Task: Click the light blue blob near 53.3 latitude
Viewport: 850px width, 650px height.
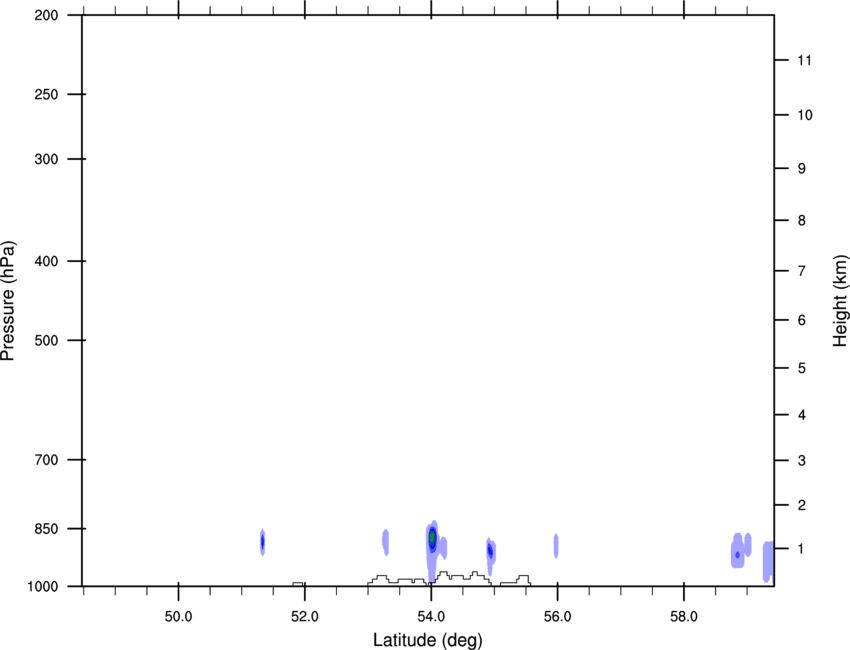Action: [x=385, y=542]
